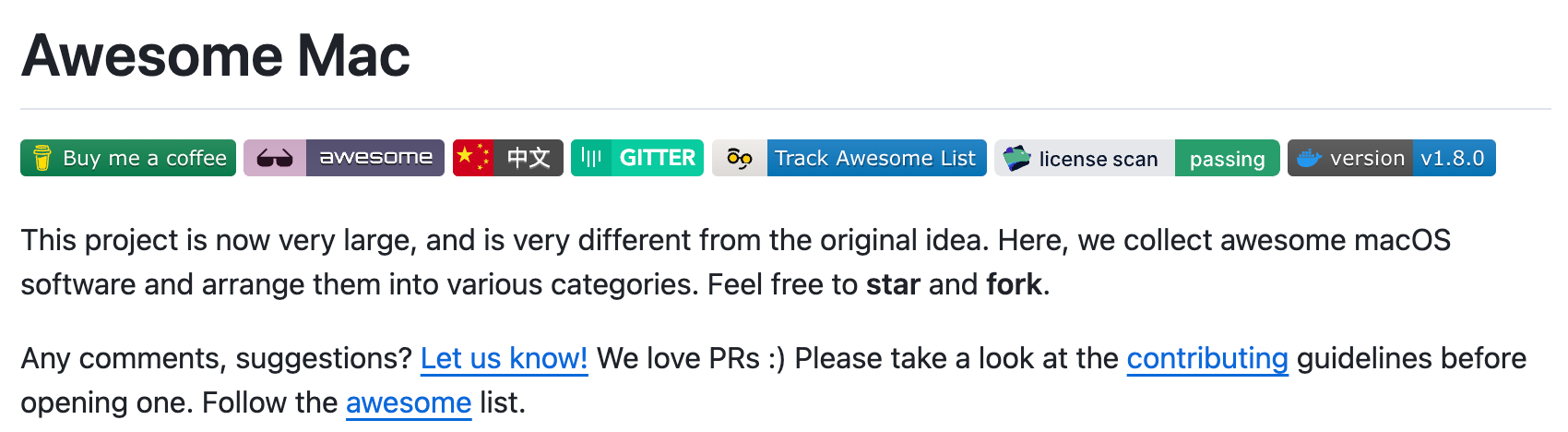Open the Track Awesome List badge label

(x=875, y=158)
